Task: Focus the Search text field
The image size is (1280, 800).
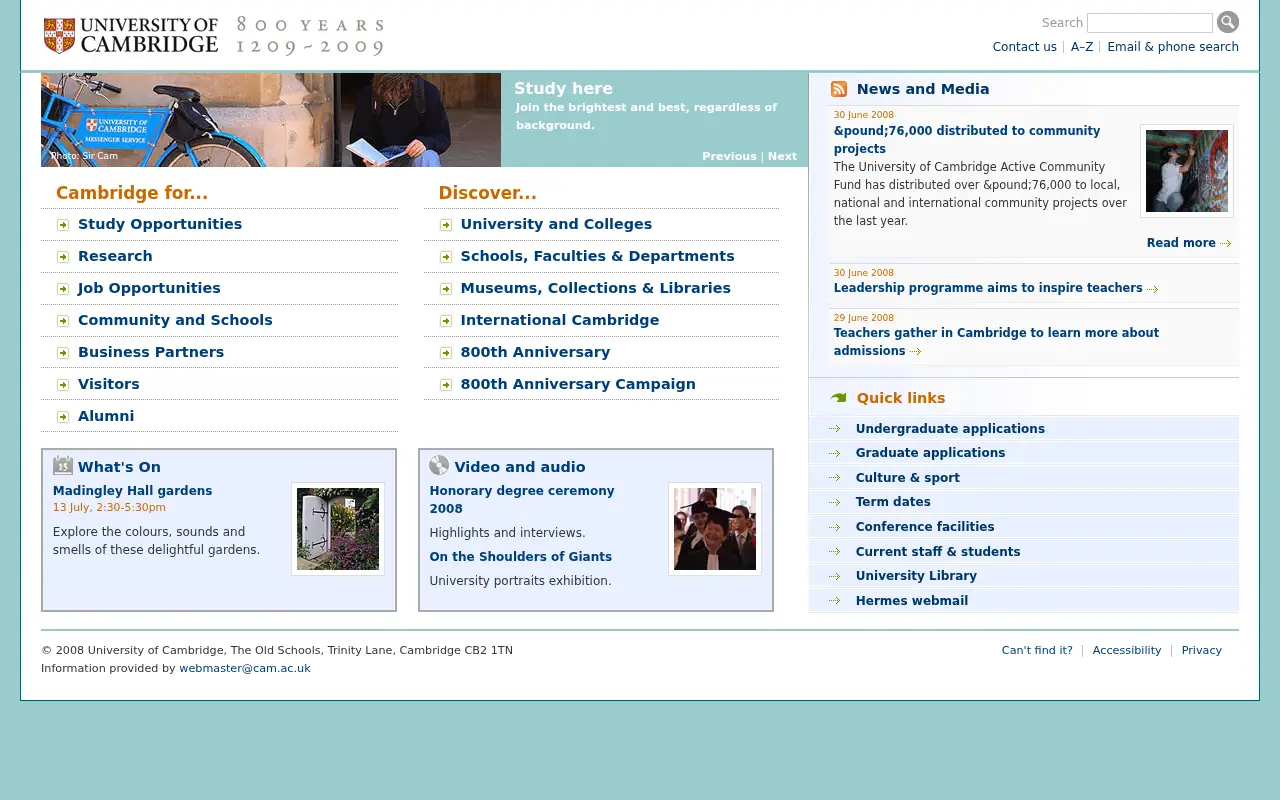Action: click(x=1150, y=23)
